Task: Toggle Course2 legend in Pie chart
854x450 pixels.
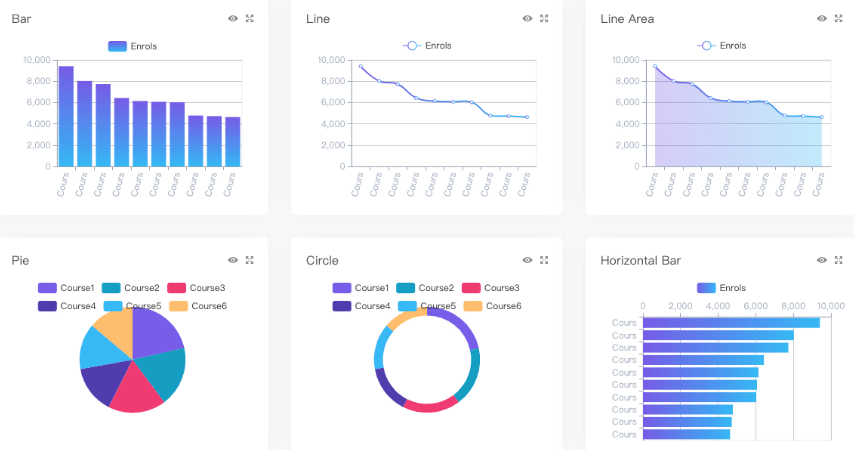Action: pyautogui.click(x=131, y=288)
